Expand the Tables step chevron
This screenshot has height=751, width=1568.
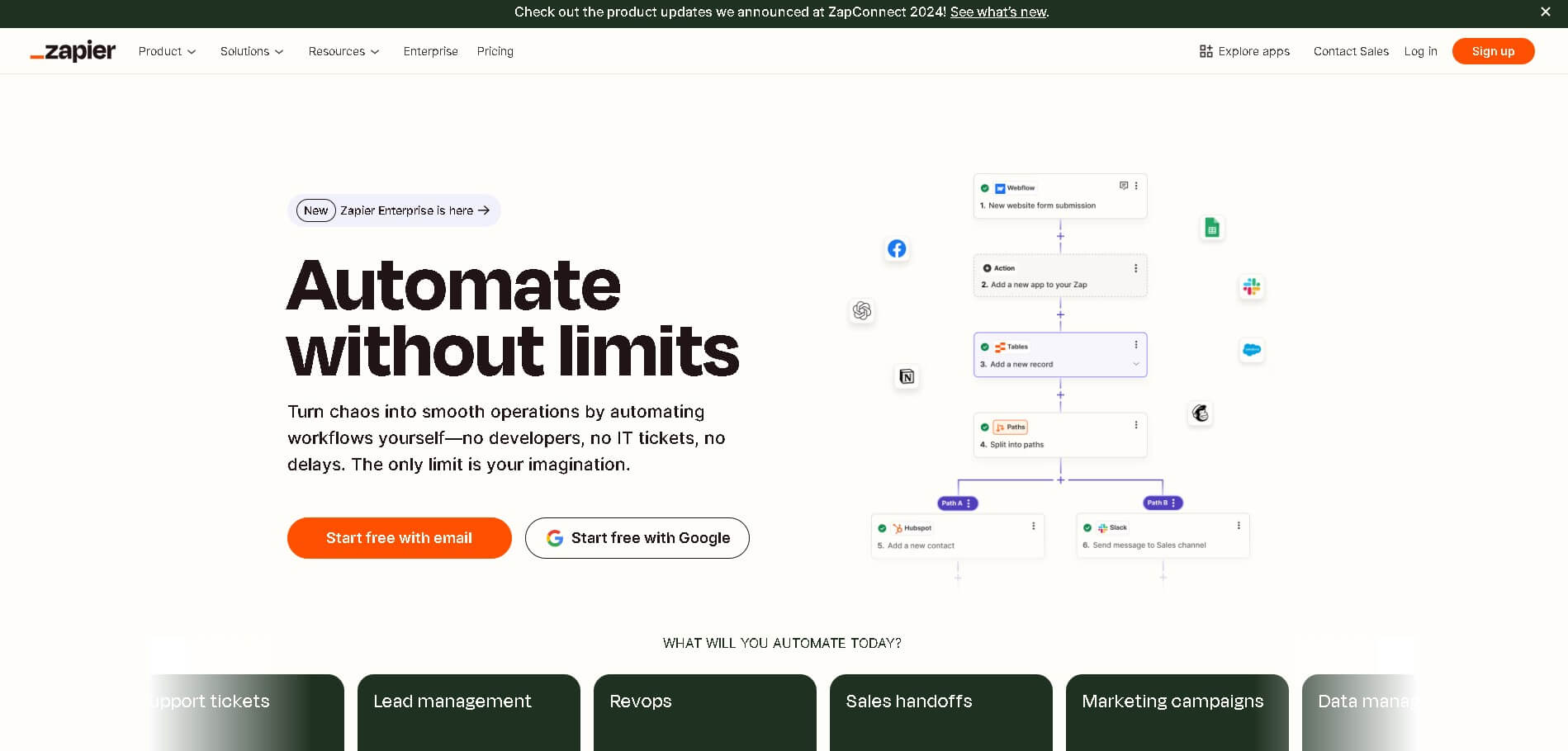[x=1136, y=364]
